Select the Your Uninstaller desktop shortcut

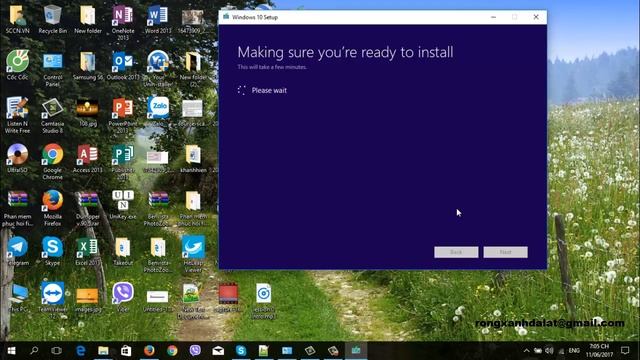pos(158,69)
